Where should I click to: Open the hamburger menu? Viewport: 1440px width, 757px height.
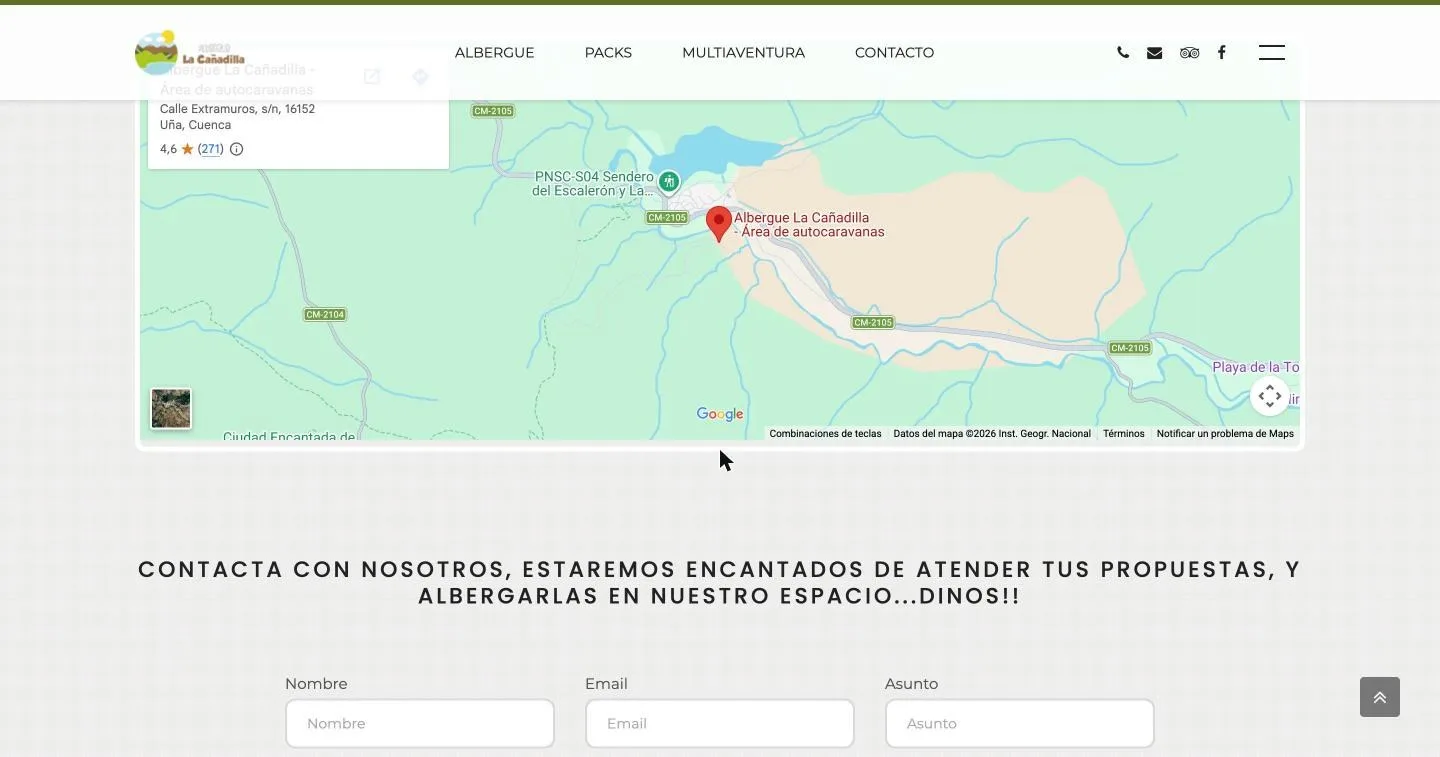tap(1272, 53)
